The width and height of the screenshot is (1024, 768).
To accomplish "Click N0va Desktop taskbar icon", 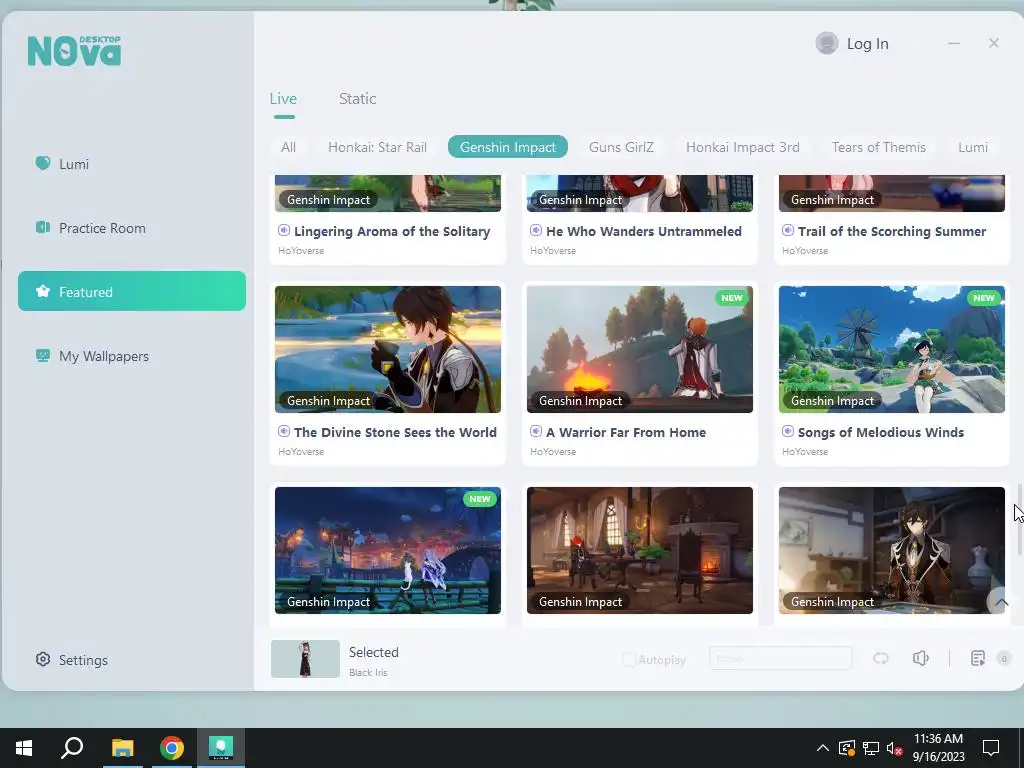I will point(221,748).
